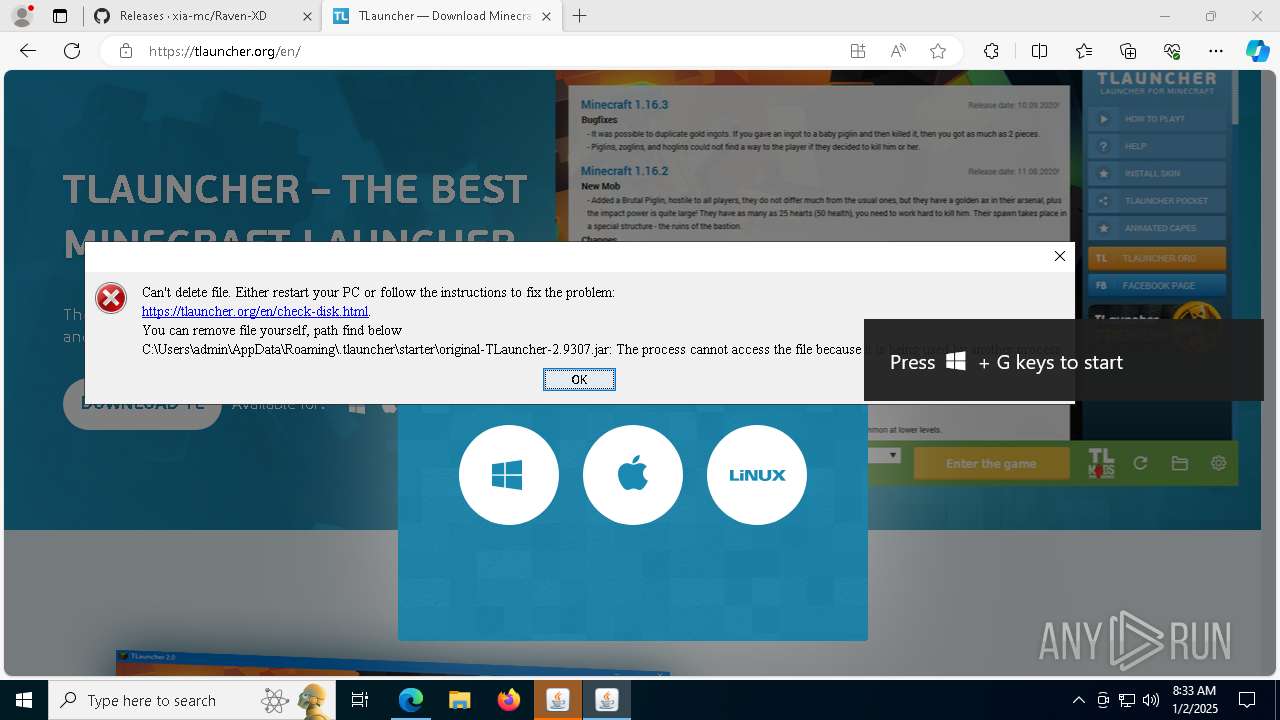The width and height of the screenshot is (1280, 720).
Task: Click the launcher settings gear icon
Action: click(x=1218, y=463)
